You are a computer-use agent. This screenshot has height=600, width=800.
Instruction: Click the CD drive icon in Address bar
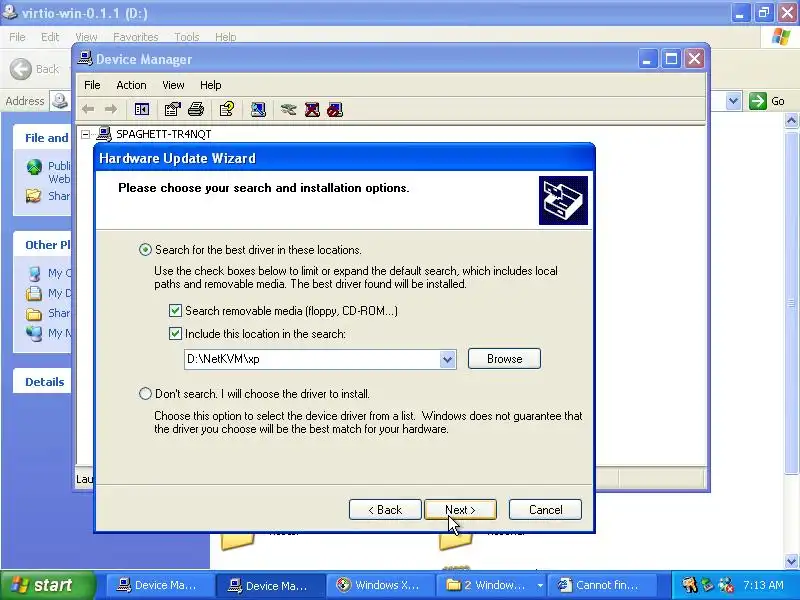(x=60, y=101)
